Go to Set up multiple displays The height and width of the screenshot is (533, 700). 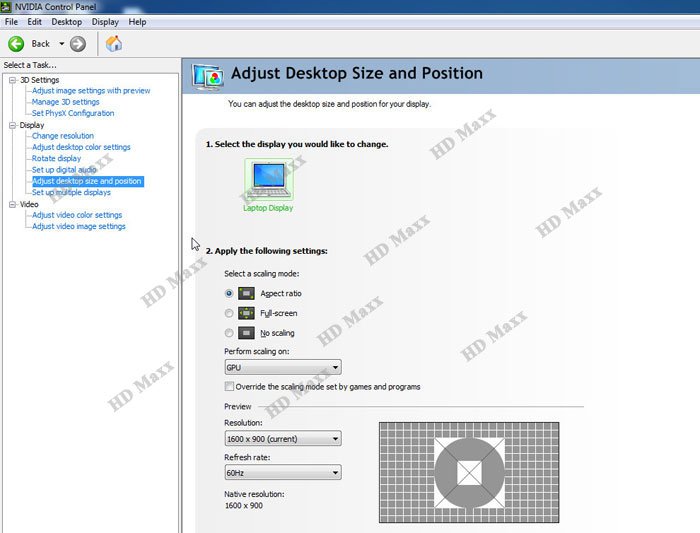[71, 192]
